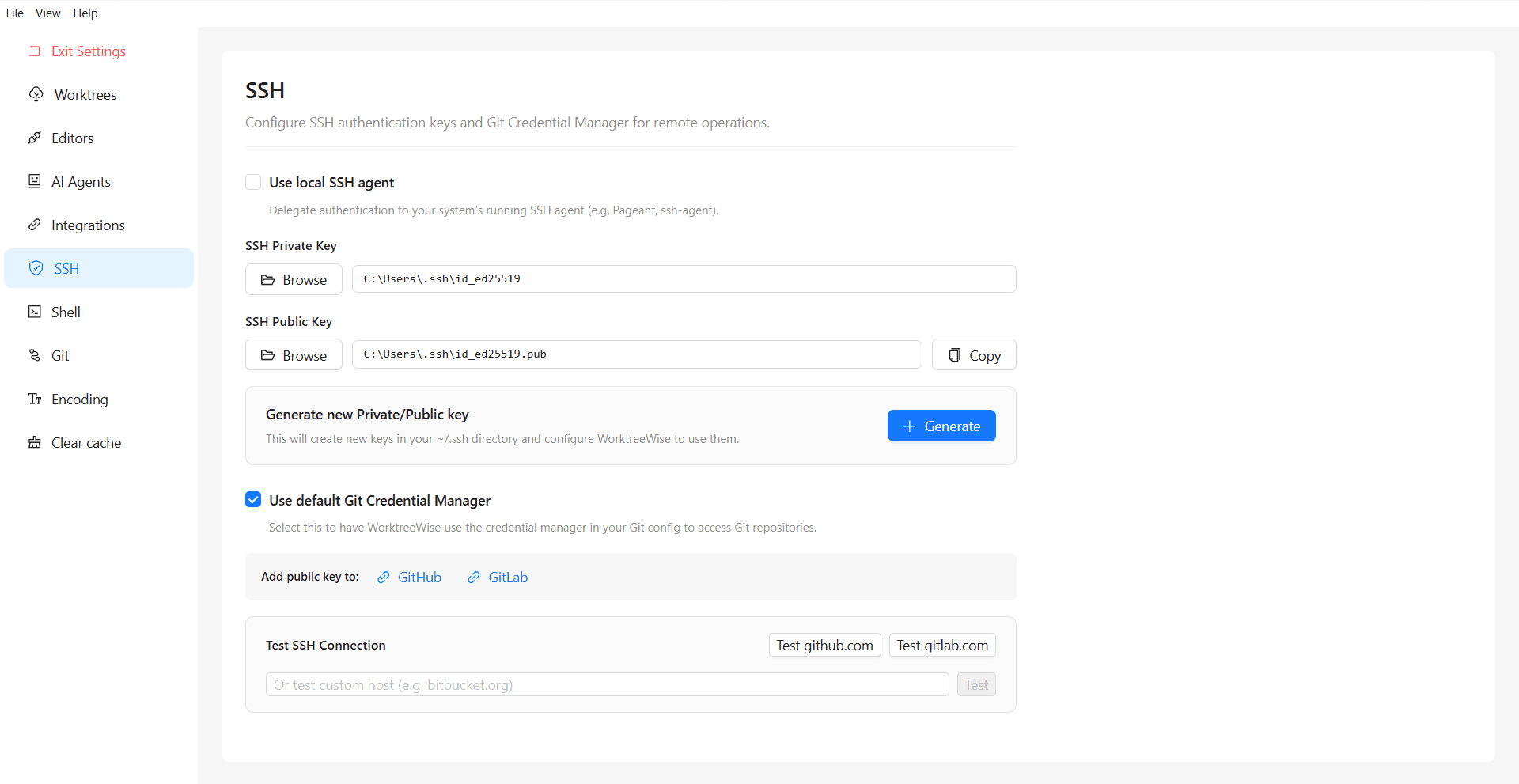This screenshot has width=1519, height=784.
Task: Click the Git branch icon
Action: coord(35,355)
